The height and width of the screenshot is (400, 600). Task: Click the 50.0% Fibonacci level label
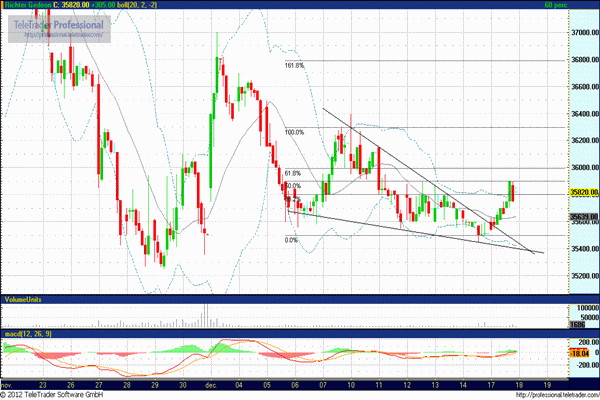(293, 186)
